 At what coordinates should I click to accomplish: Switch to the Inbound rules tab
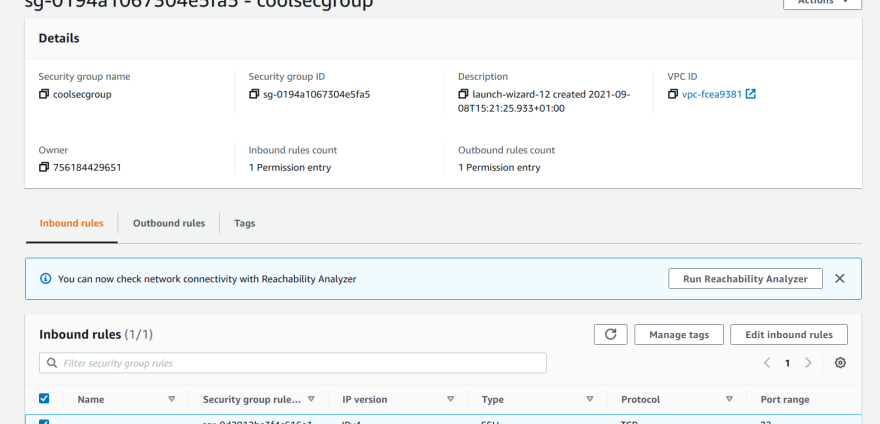72,224
